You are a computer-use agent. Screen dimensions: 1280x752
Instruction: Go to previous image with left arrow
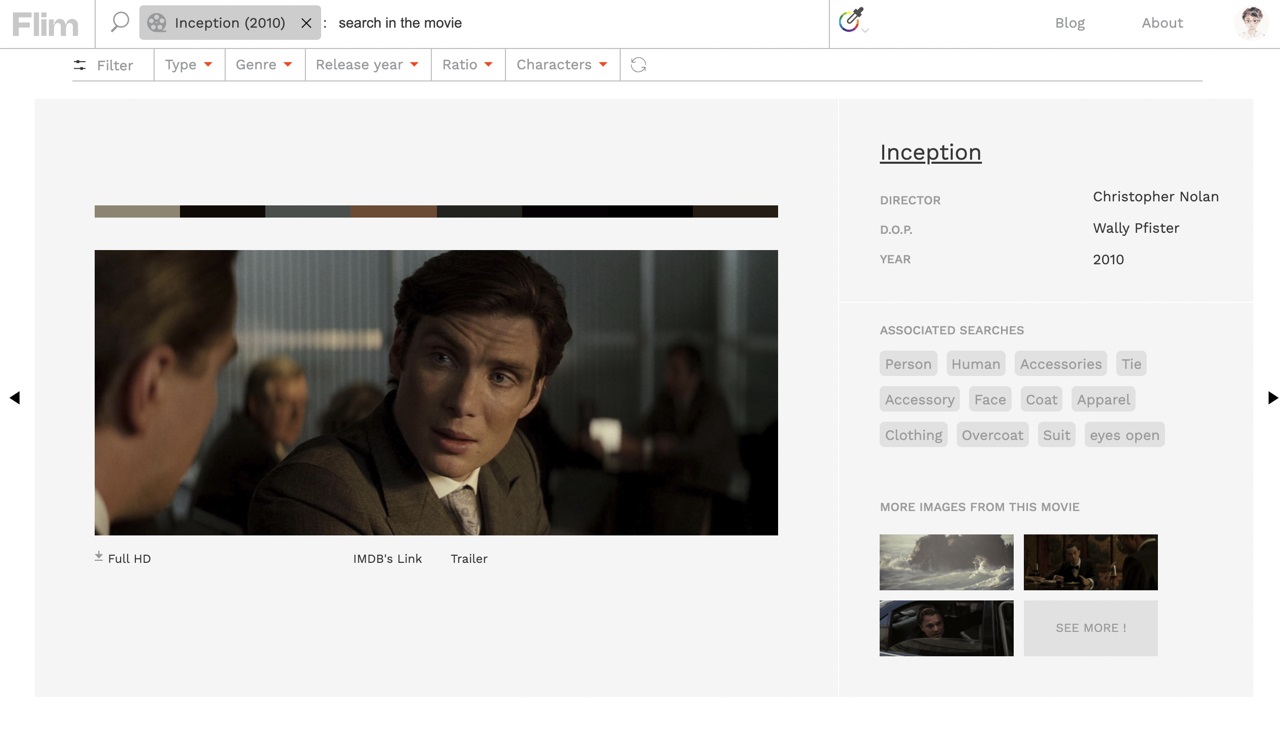[x=15, y=397]
